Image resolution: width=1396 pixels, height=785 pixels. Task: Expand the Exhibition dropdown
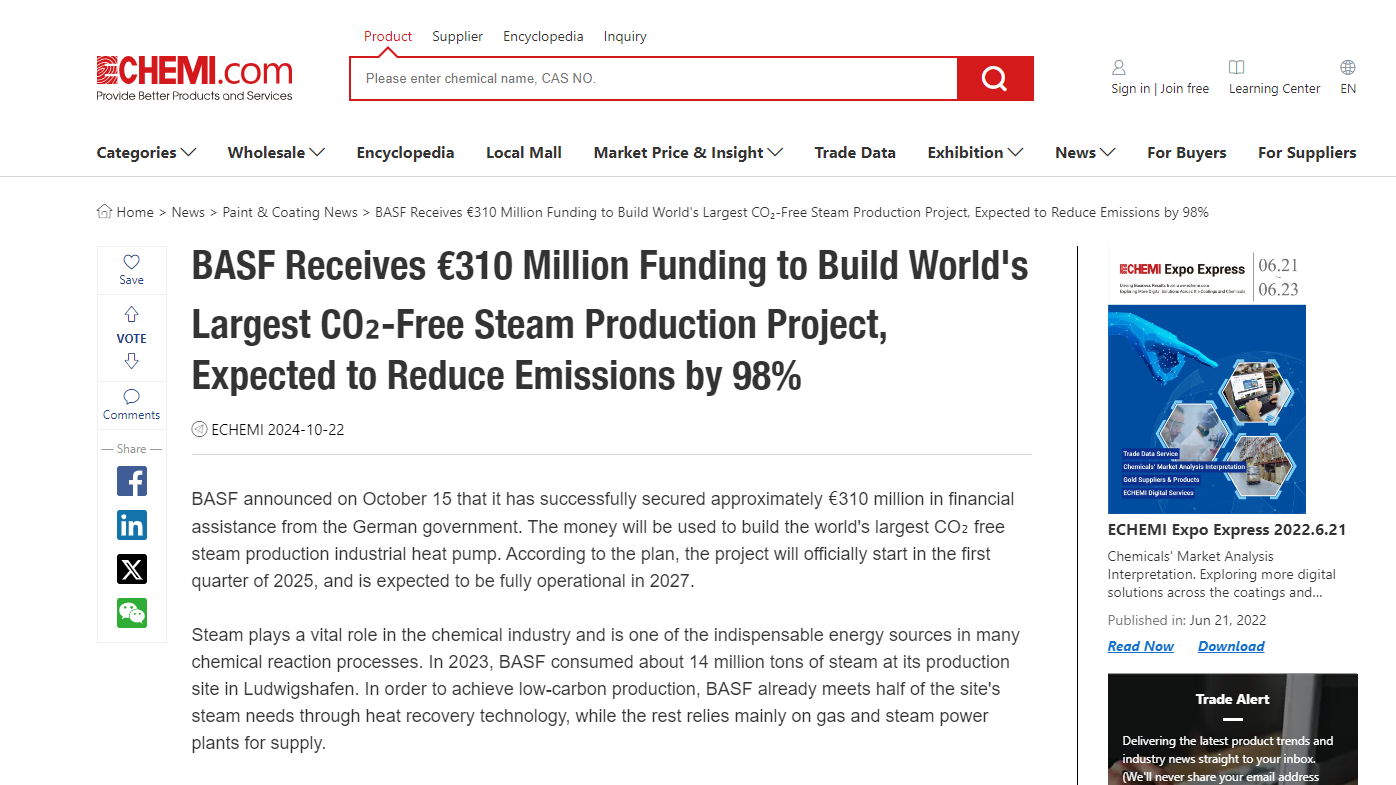coord(975,152)
